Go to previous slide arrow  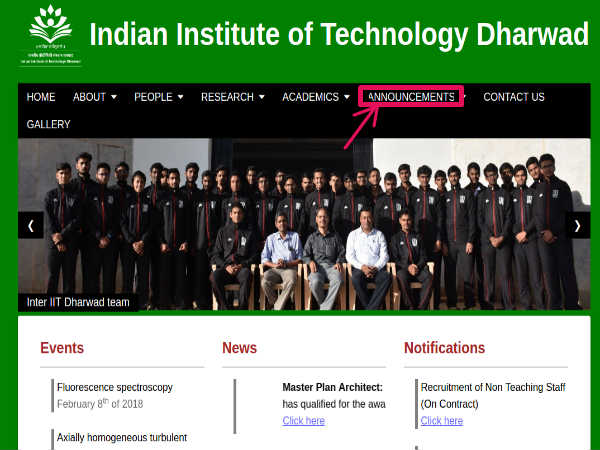pyautogui.click(x=31, y=225)
